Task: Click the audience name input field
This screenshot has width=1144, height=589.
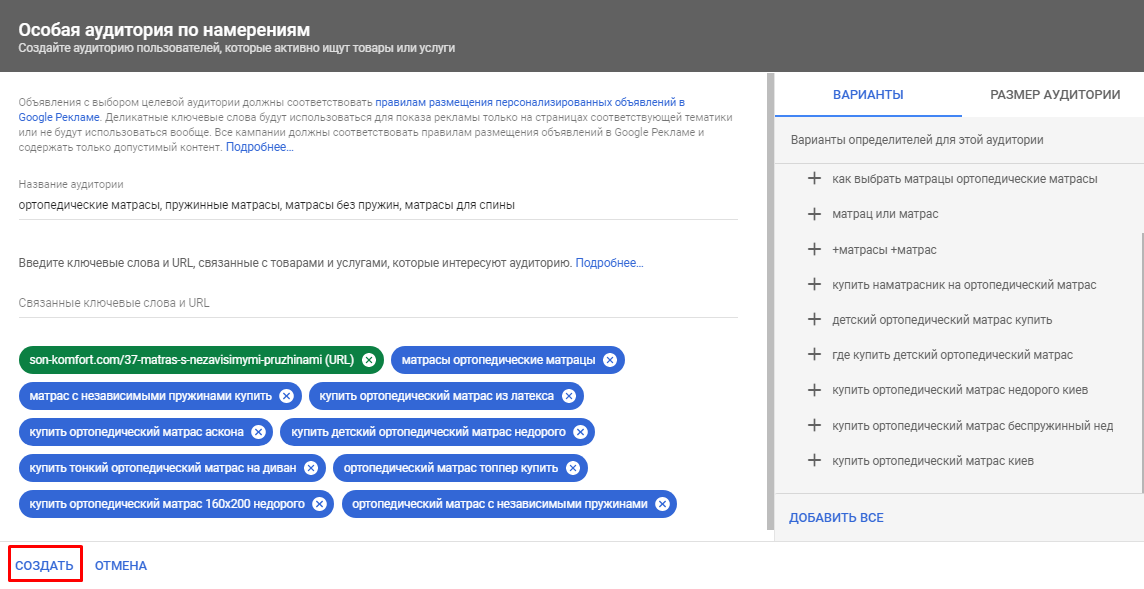Action: [x=378, y=205]
